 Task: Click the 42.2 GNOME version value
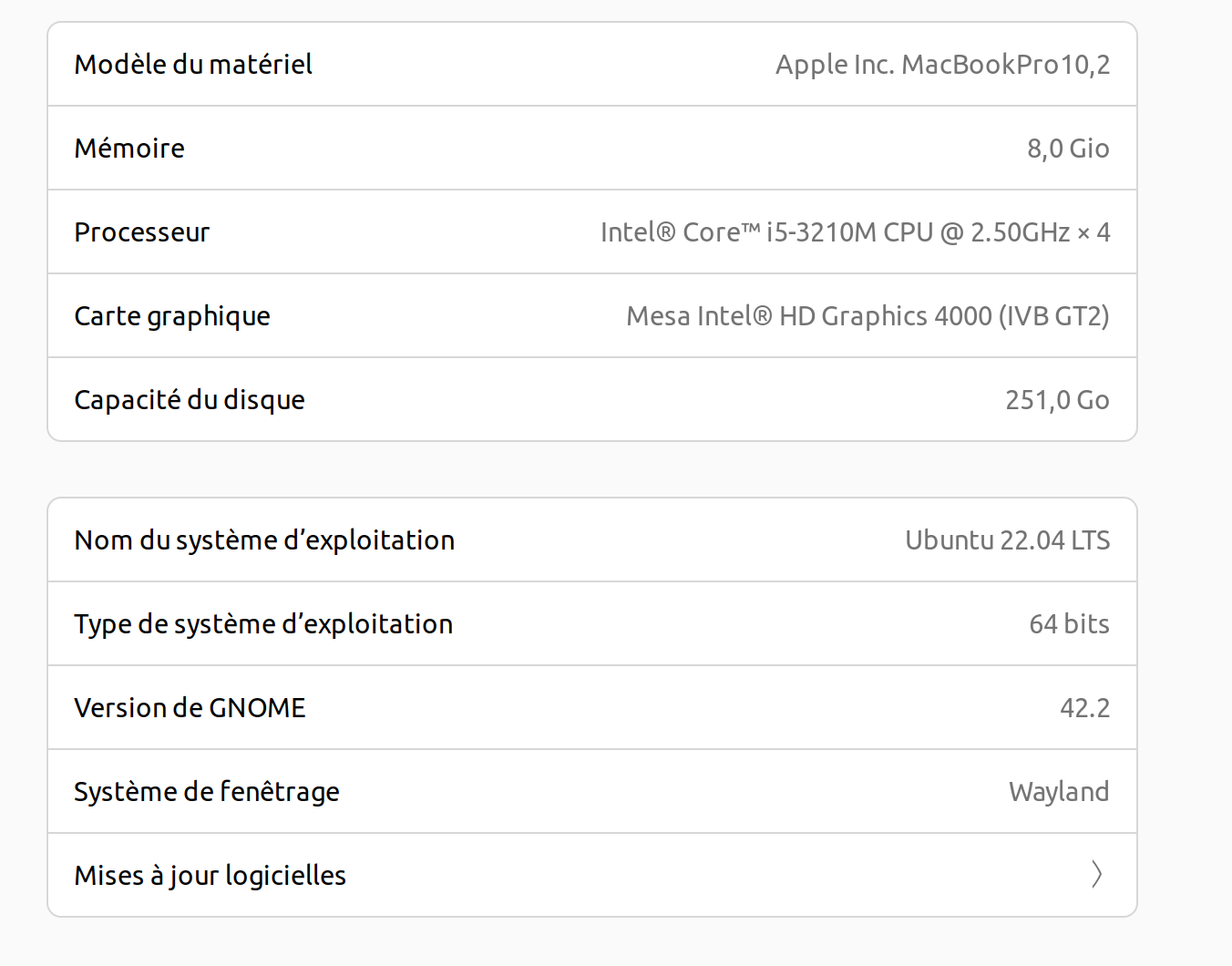1084,708
